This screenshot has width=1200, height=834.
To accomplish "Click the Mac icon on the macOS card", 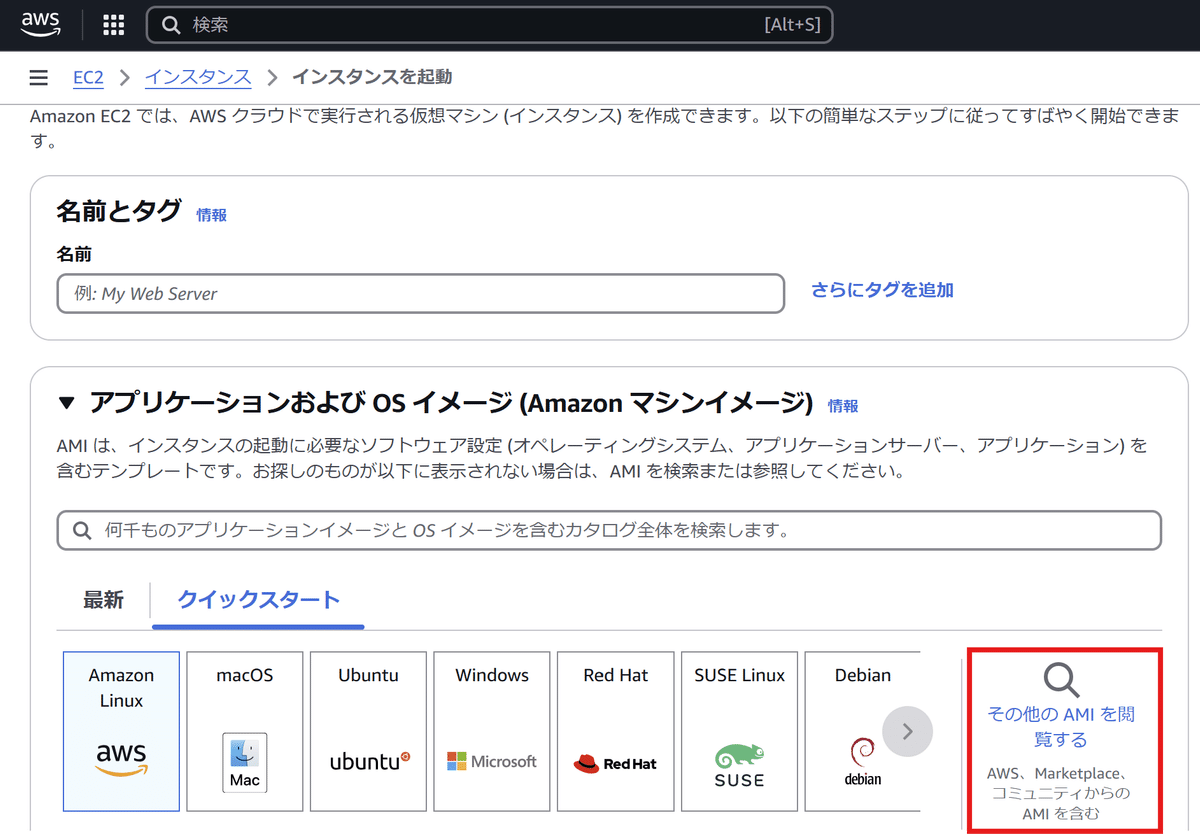I will coord(244,762).
